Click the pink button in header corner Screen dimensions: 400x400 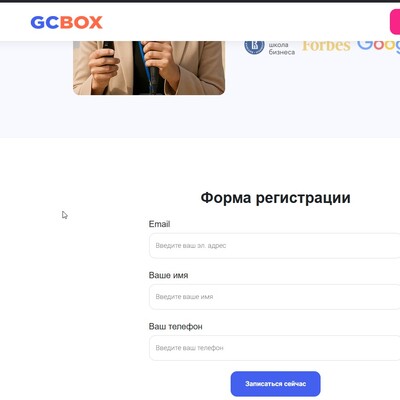(x=395, y=22)
